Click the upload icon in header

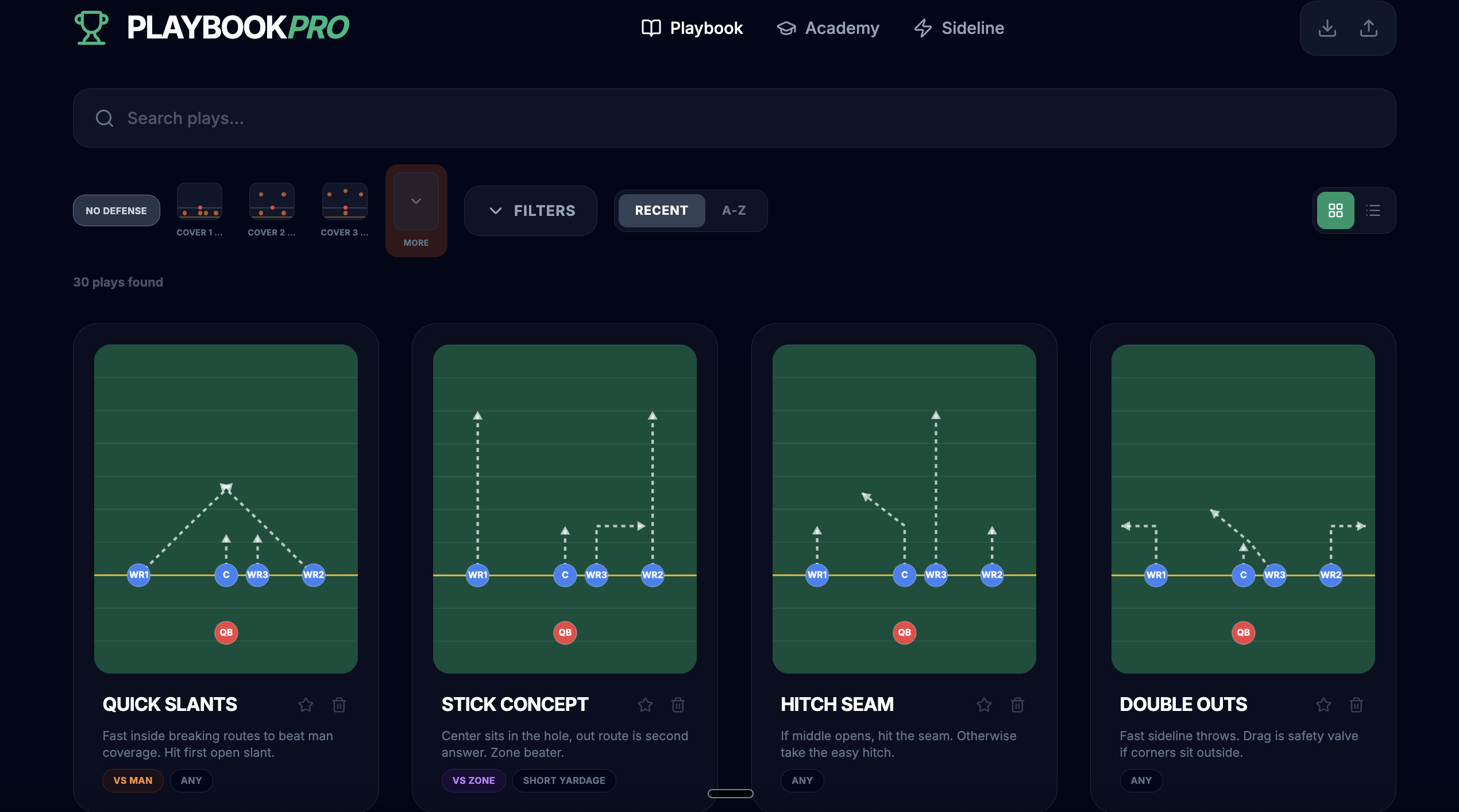(1368, 28)
